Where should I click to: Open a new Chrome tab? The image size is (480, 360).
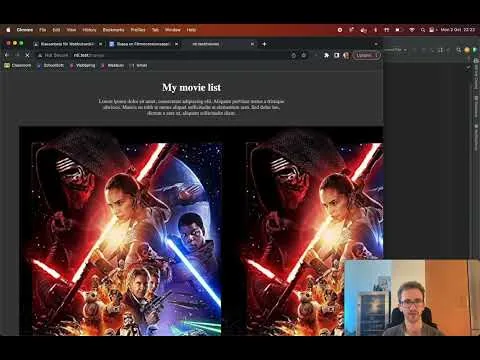click(264, 44)
